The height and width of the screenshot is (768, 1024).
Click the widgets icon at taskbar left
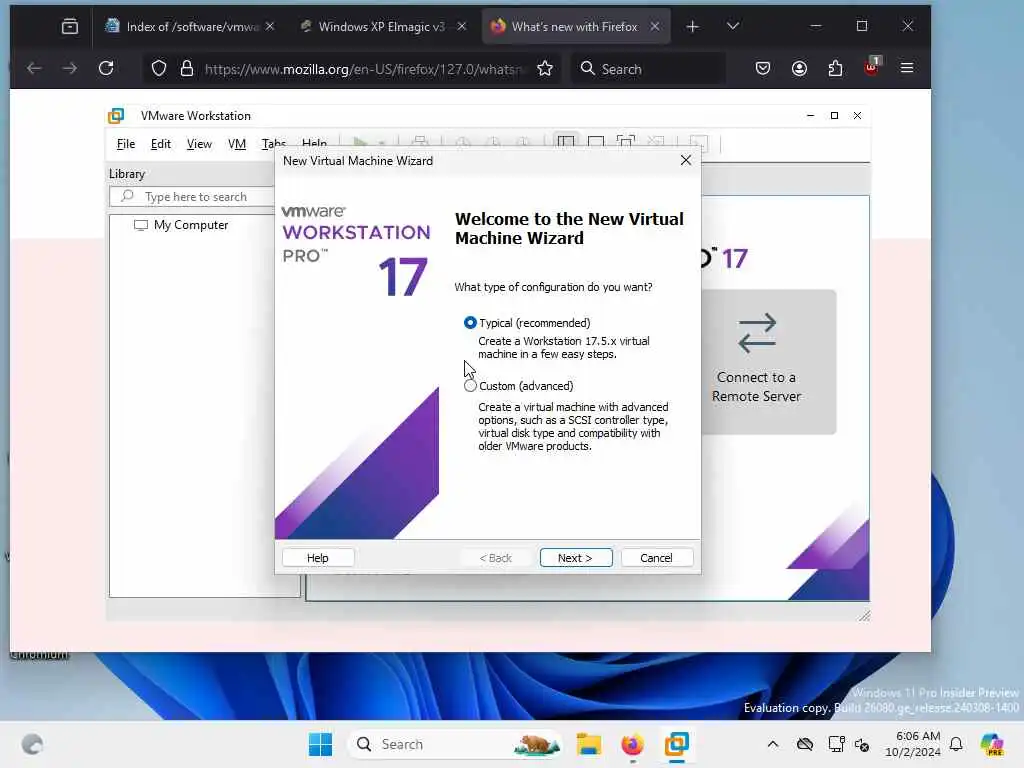click(x=32, y=744)
